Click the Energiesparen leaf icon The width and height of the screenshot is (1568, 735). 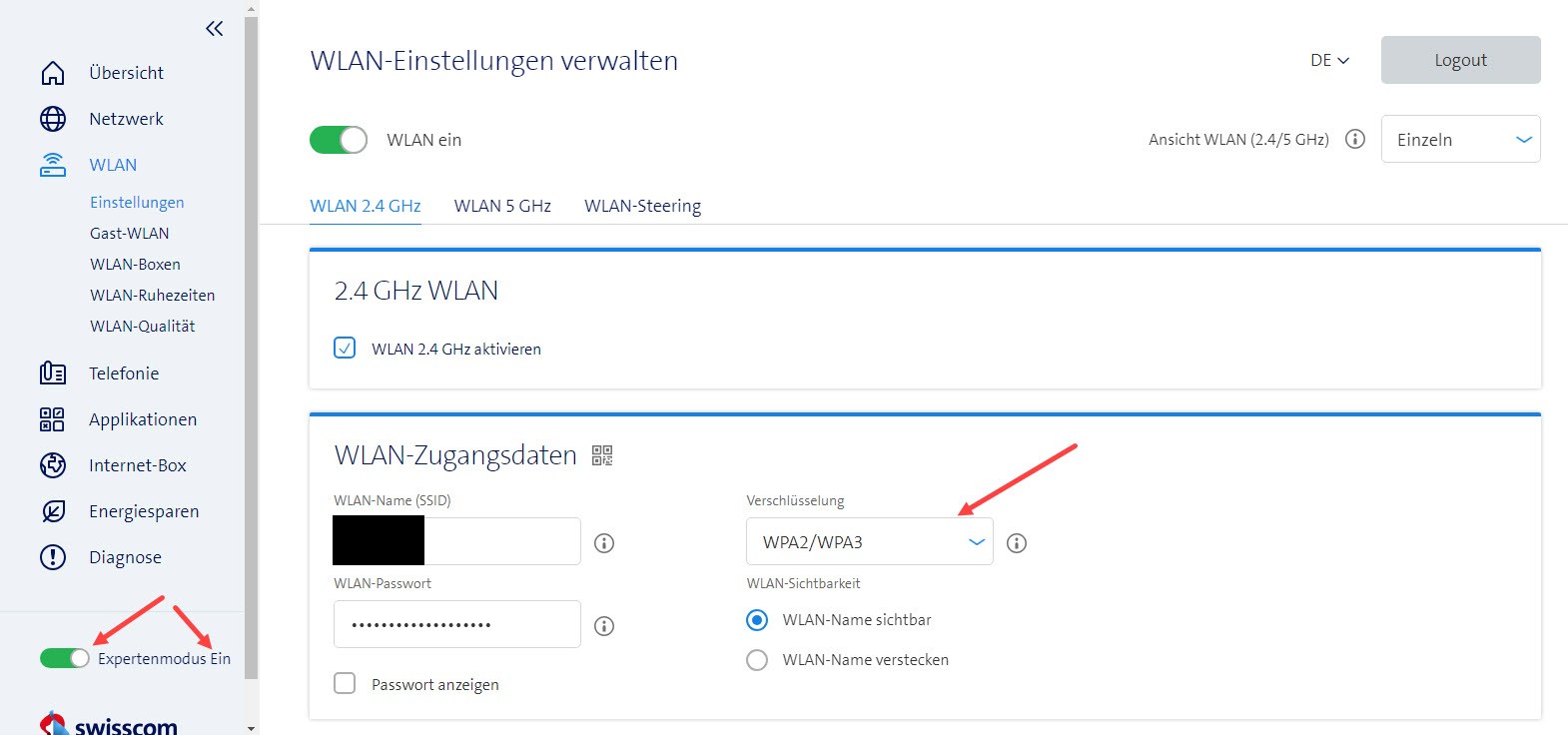[x=53, y=511]
